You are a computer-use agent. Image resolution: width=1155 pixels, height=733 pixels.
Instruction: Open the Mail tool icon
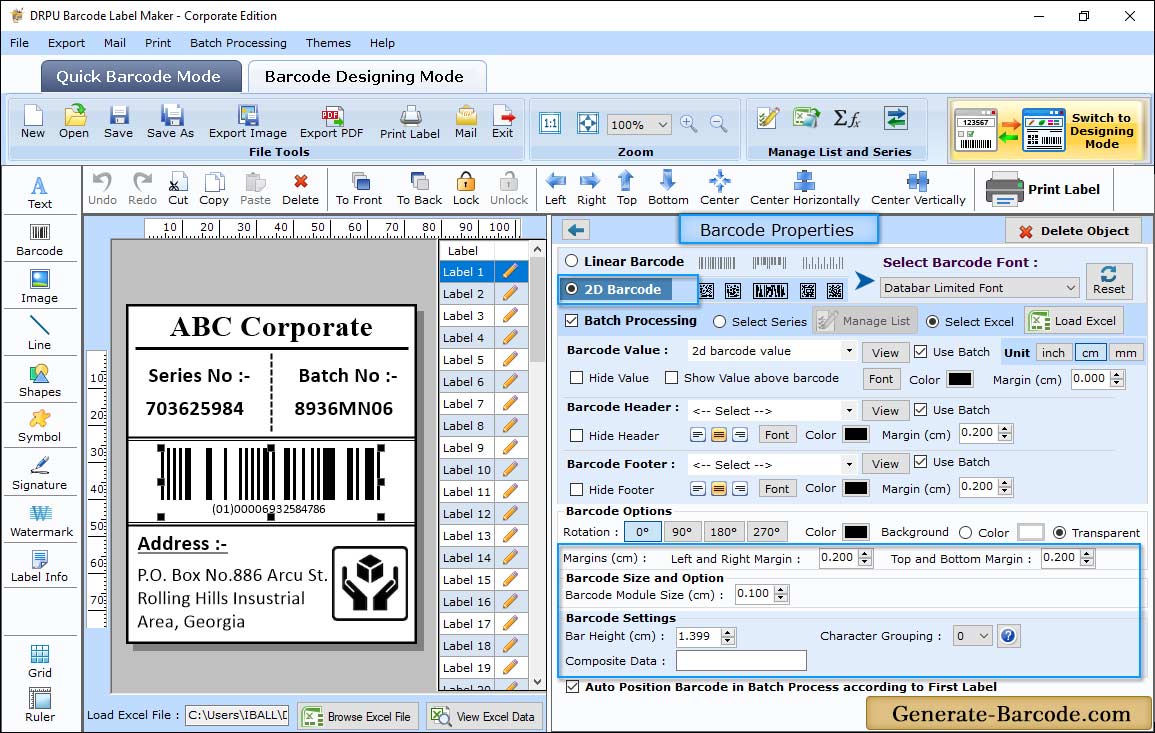466,121
